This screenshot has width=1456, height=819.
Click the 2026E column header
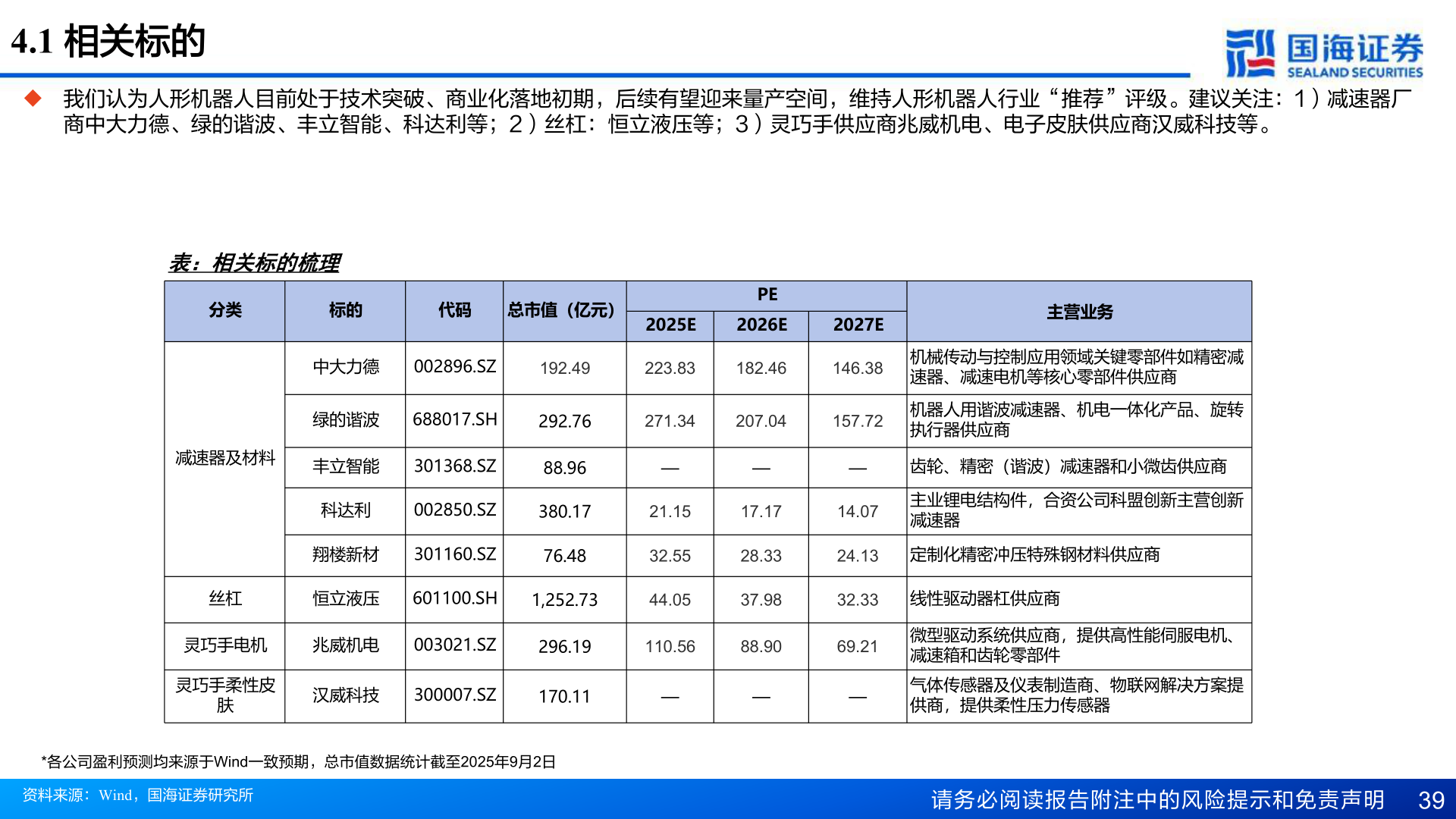point(761,325)
